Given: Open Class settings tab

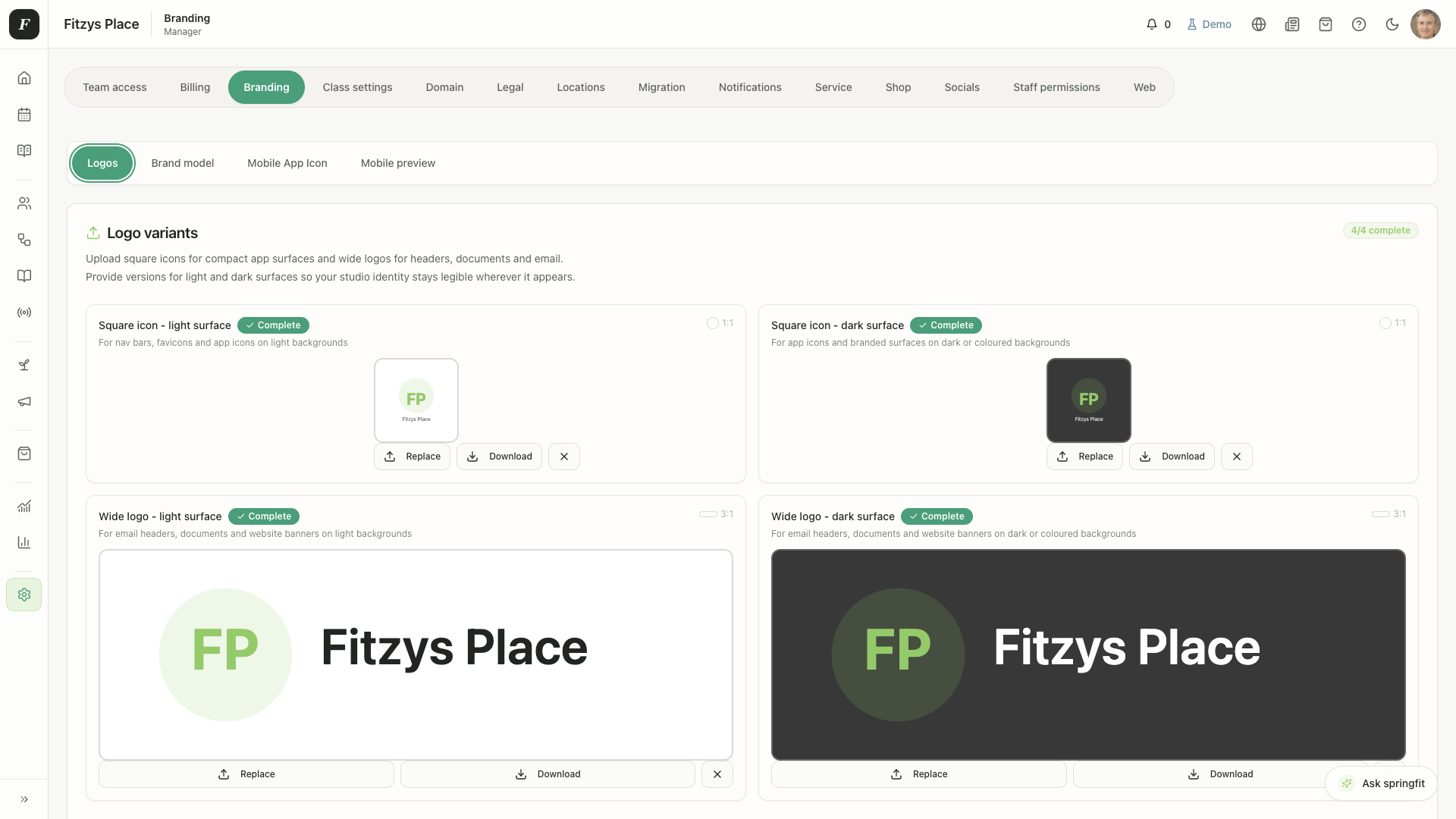Looking at the screenshot, I should point(357,87).
